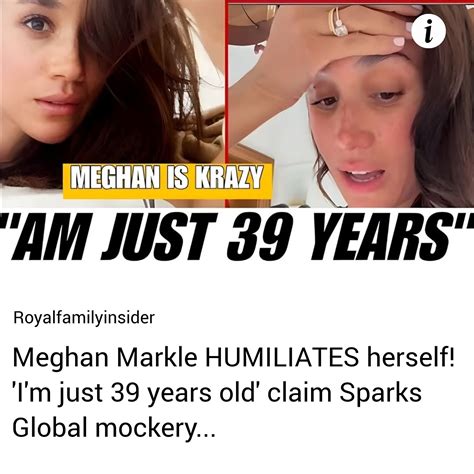Click the diamond ring in the right photo
The image size is (474, 474).
(340, 24)
